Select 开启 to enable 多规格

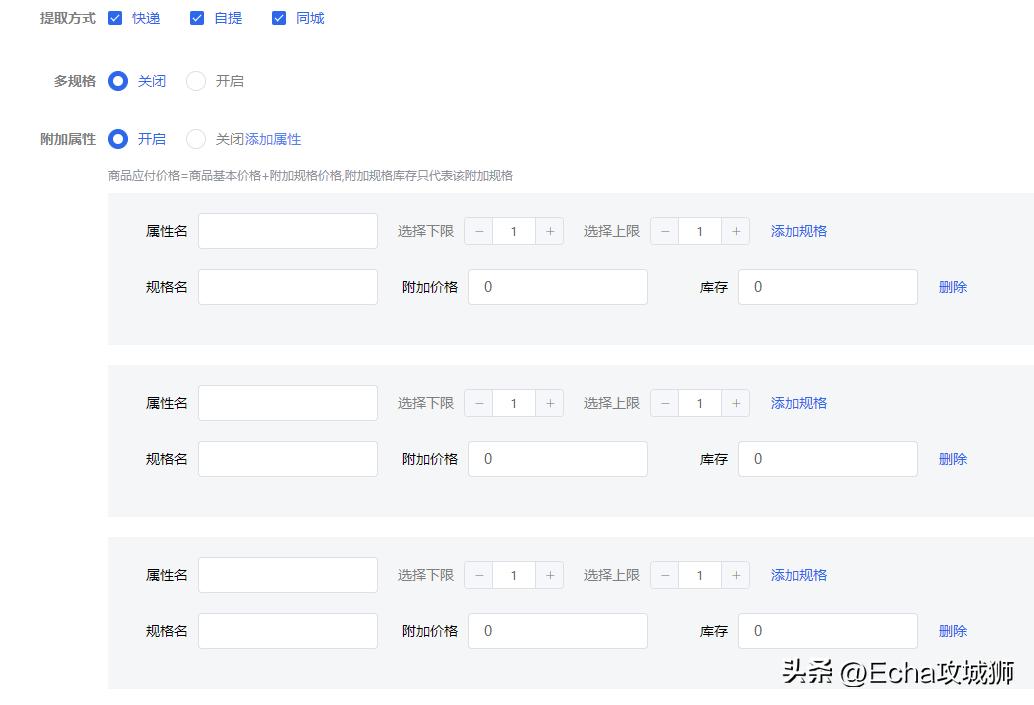[x=196, y=81]
